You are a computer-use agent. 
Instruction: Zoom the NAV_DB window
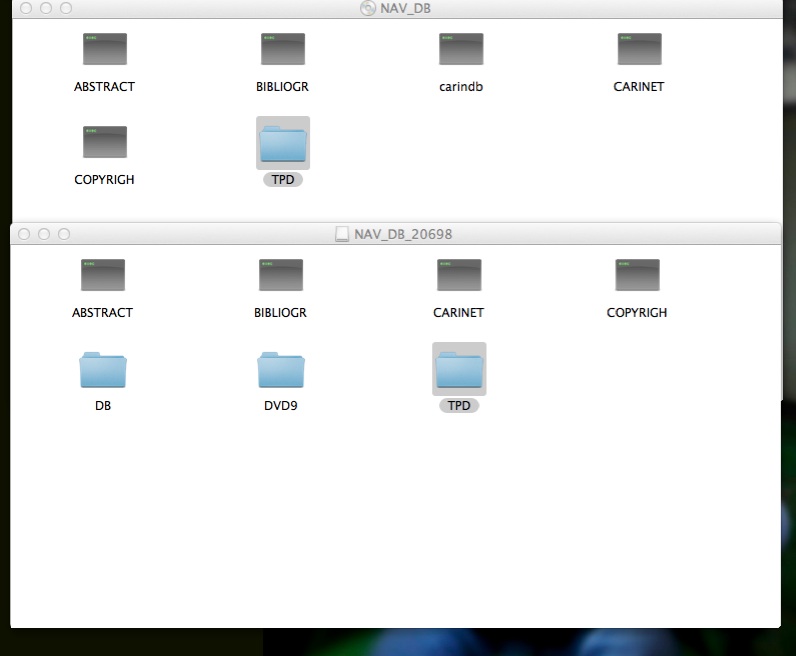pos(66,8)
